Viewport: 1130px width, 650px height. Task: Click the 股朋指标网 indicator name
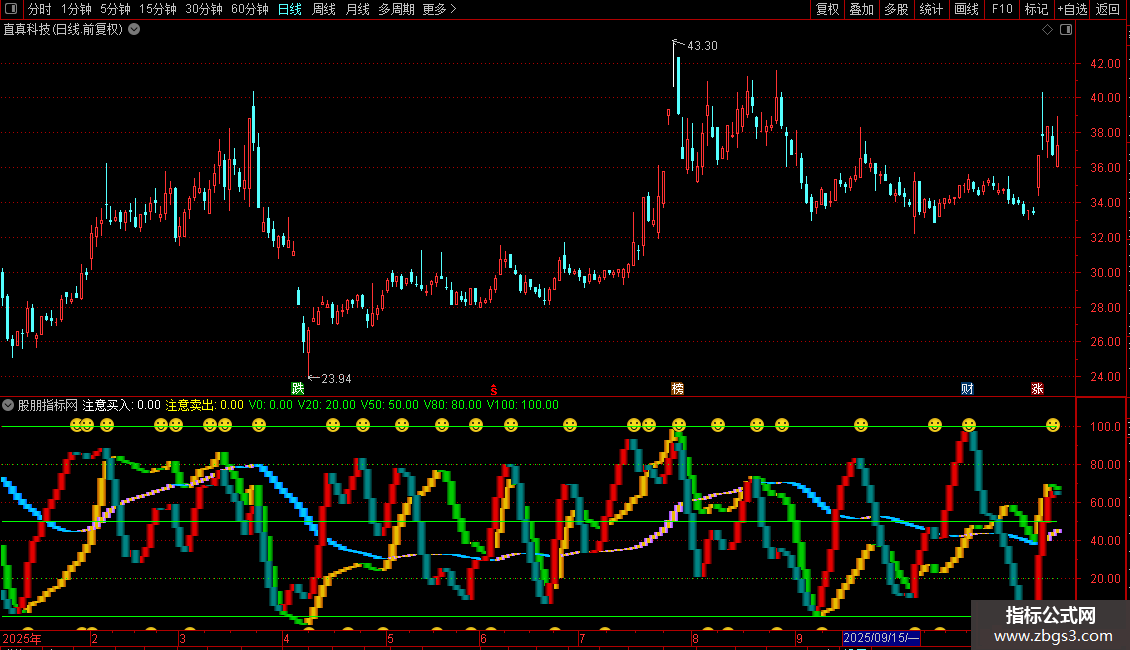(x=48, y=405)
